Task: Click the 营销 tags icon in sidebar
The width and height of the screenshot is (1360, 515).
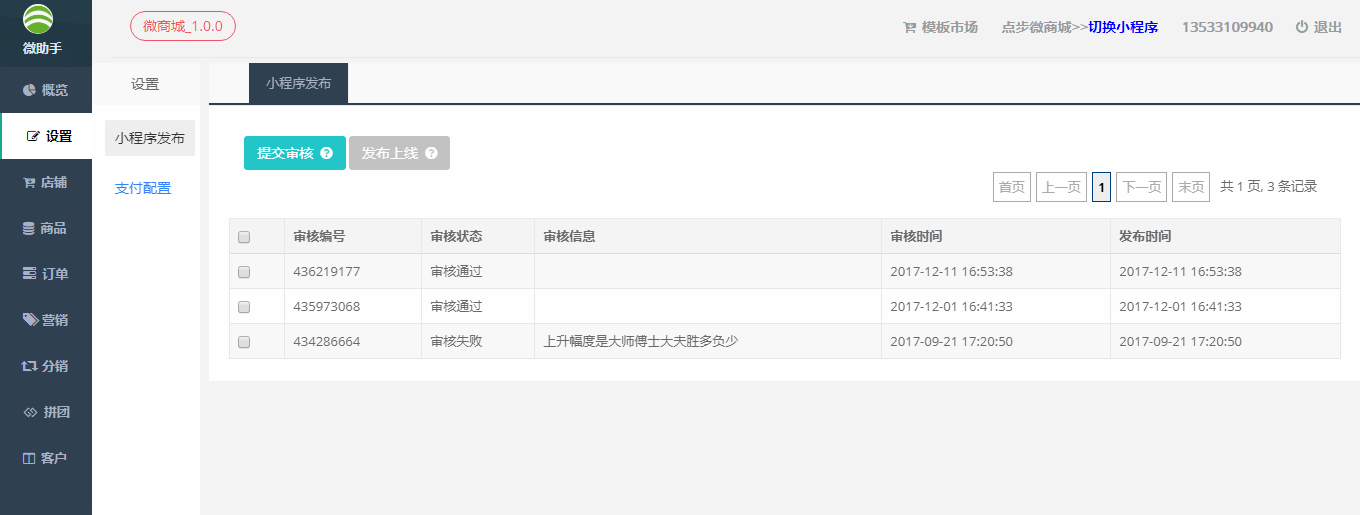Action: coord(30,320)
